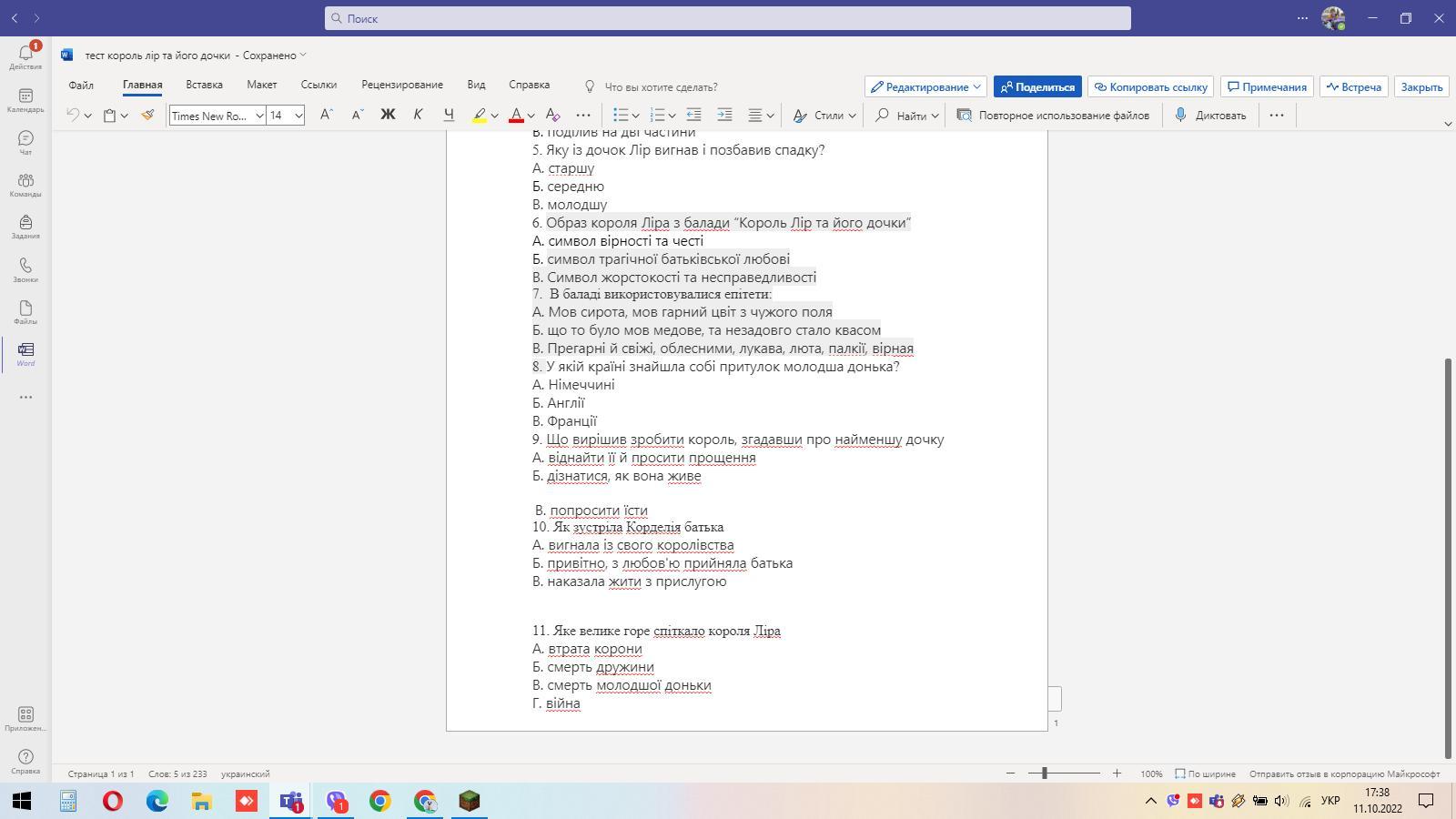Go to Teams (Команды) in sidebar
The height and width of the screenshot is (819, 1456).
(25, 185)
